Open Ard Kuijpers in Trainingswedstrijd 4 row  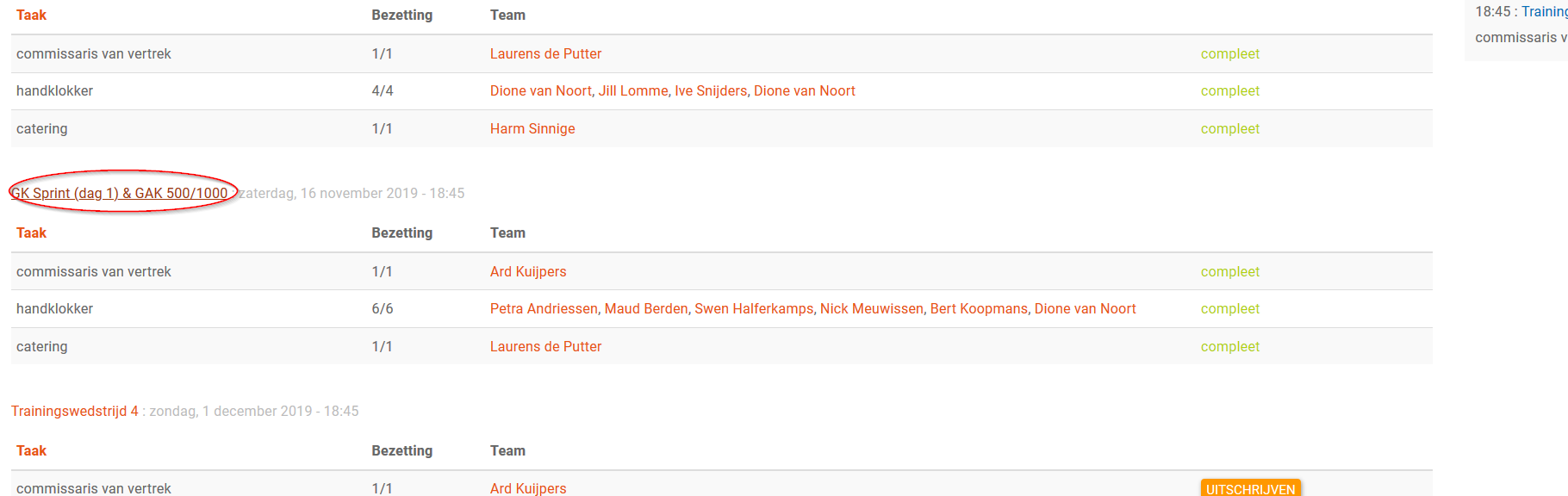tap(528, 488)
